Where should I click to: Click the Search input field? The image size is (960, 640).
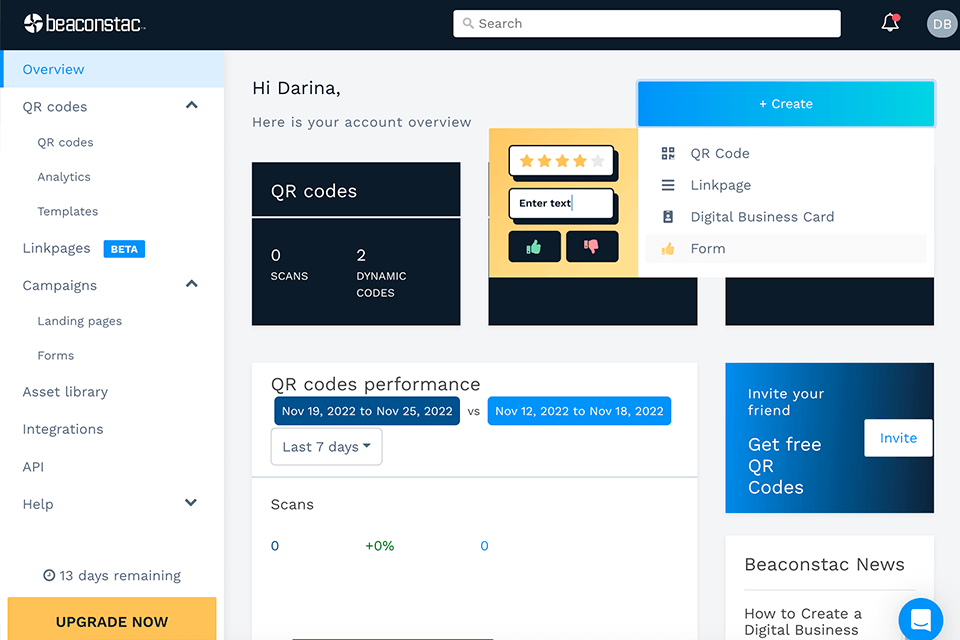click(x=647, y=23)
